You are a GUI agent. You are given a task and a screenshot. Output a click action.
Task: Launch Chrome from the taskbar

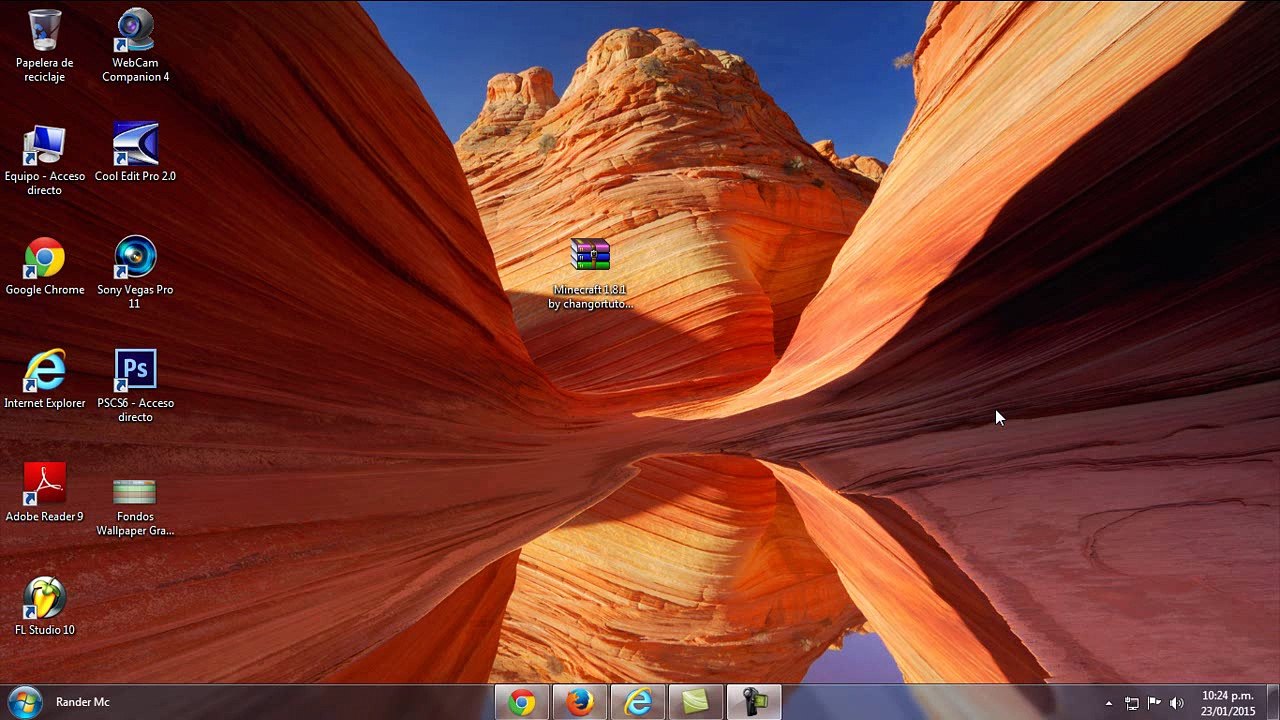coord(522,702)
